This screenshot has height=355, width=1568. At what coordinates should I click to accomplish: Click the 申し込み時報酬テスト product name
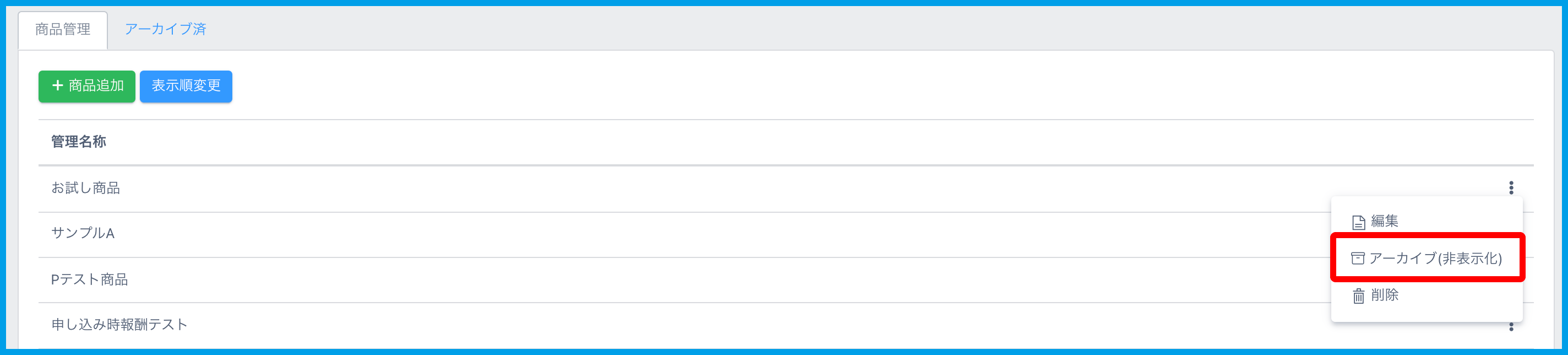tap(119, 325)
